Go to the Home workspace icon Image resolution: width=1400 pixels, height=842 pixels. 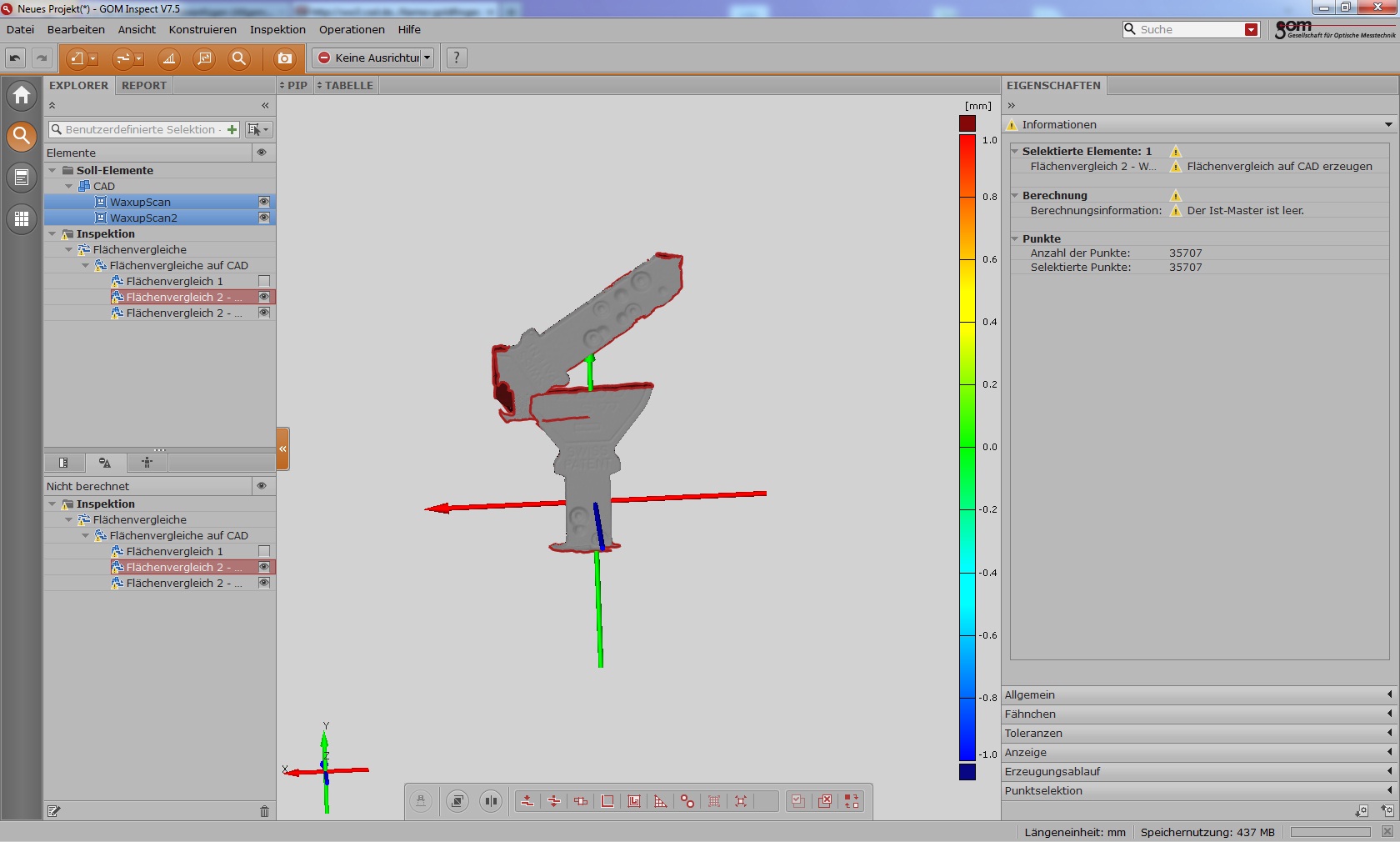[x=22, y=95]
